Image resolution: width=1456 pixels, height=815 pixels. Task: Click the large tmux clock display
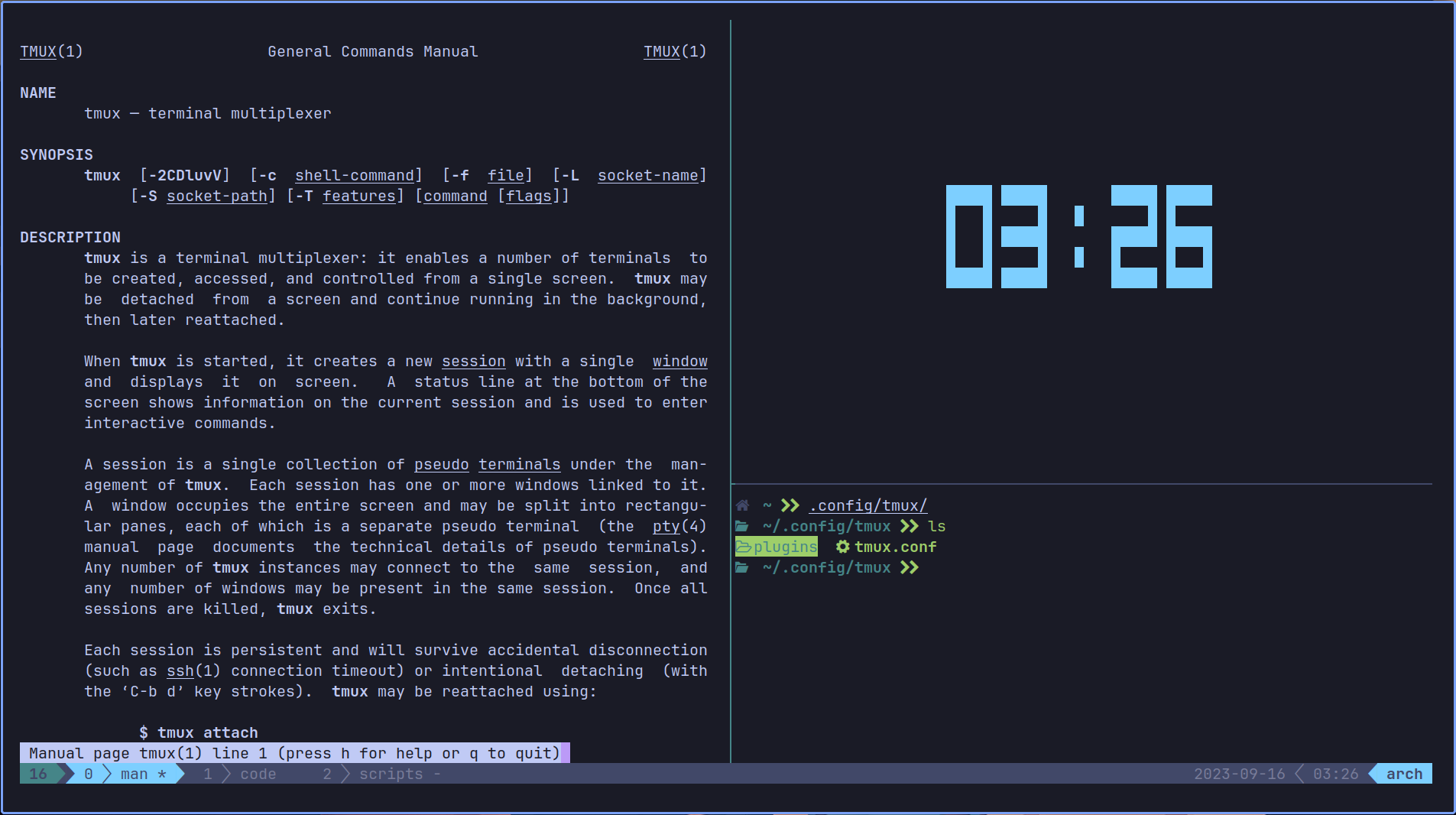(x=1079, y=236)
